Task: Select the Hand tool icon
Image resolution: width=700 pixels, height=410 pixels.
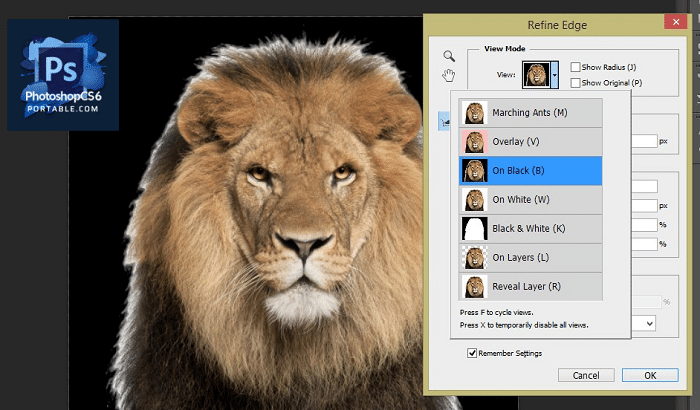Action: (449, 76)
